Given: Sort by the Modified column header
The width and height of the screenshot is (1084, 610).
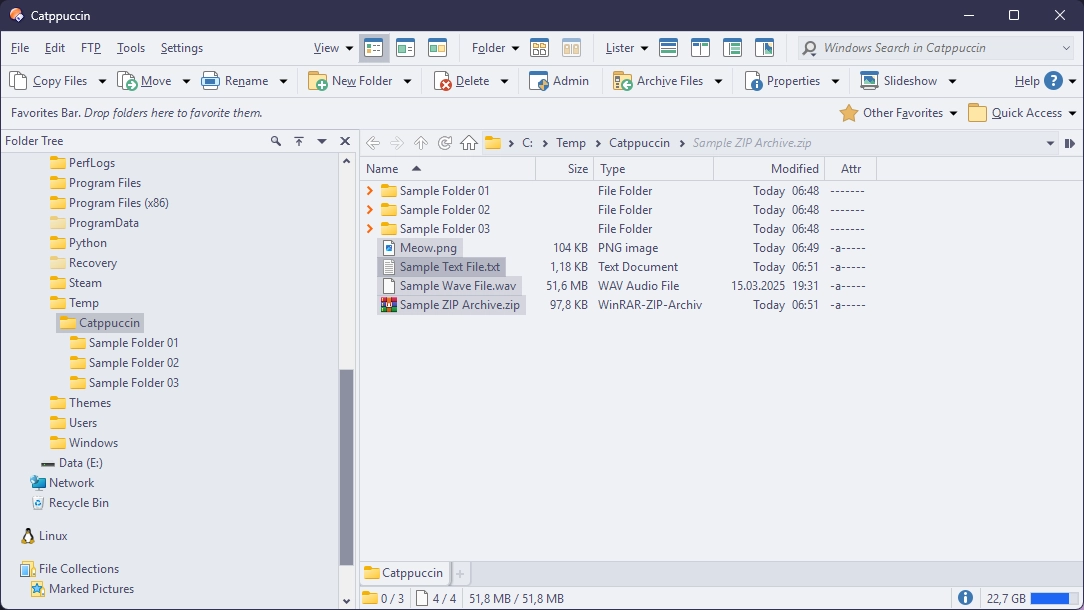Looking at the screenshot, I should tap(769, 169).
